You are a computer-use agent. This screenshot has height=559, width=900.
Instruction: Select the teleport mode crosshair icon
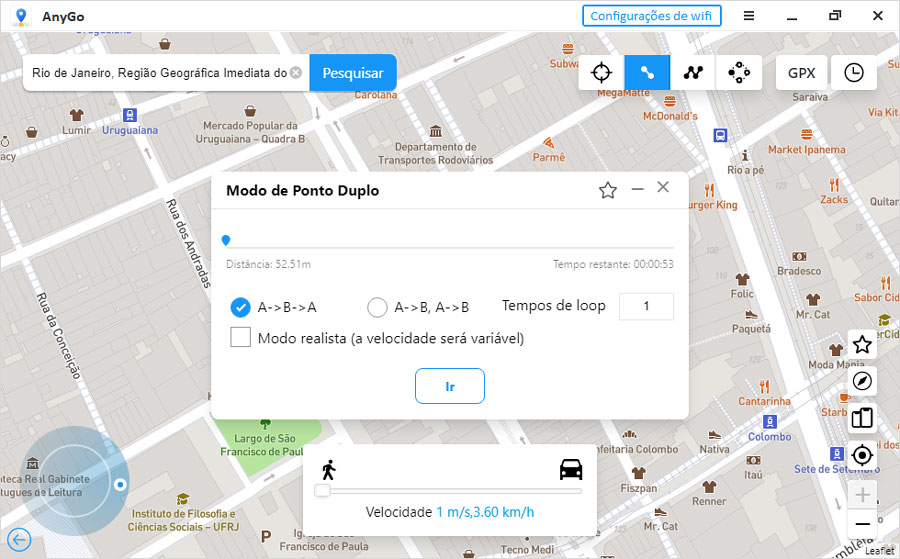tap(601, 73)
